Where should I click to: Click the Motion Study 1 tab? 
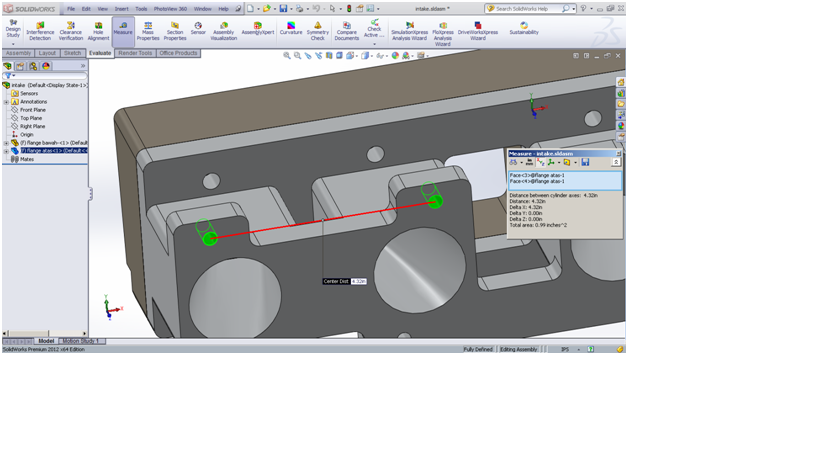click(x=79, y=341)
